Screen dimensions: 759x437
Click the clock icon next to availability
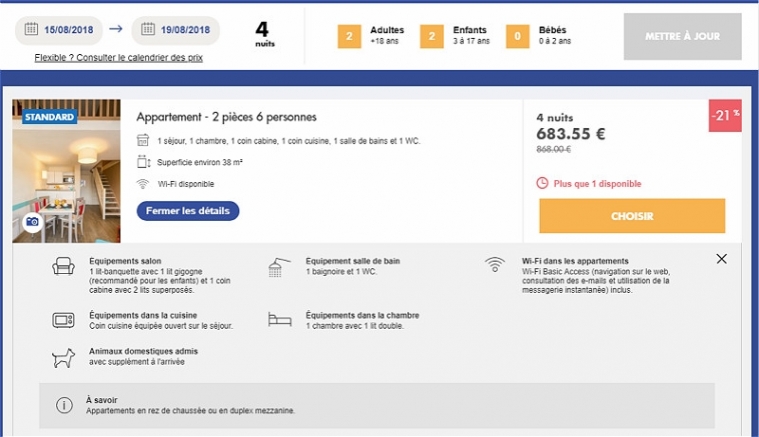(x=542, y=183)
